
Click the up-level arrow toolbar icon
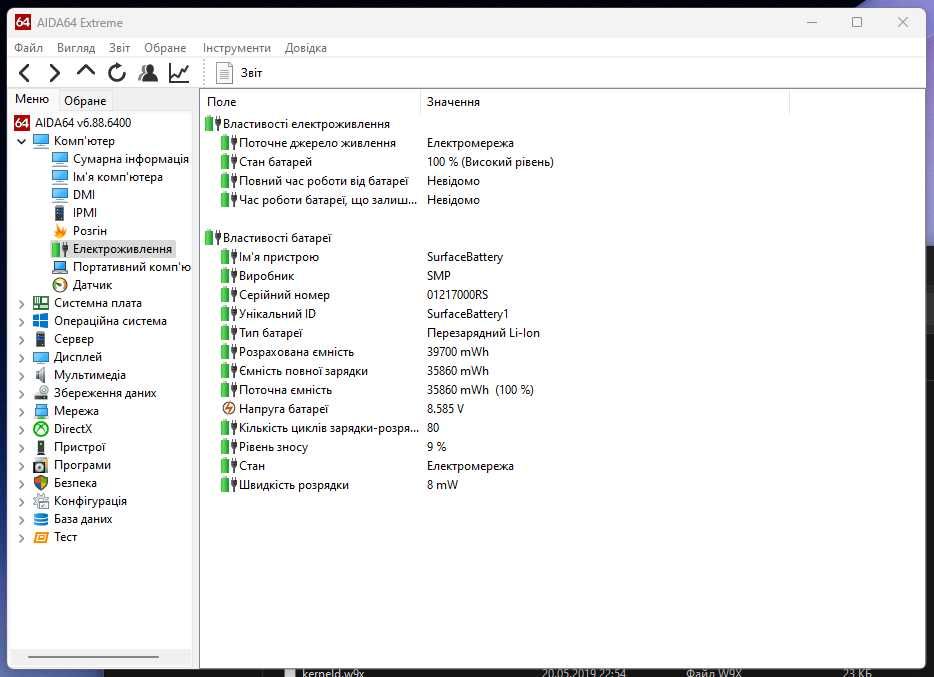[86, 72]
